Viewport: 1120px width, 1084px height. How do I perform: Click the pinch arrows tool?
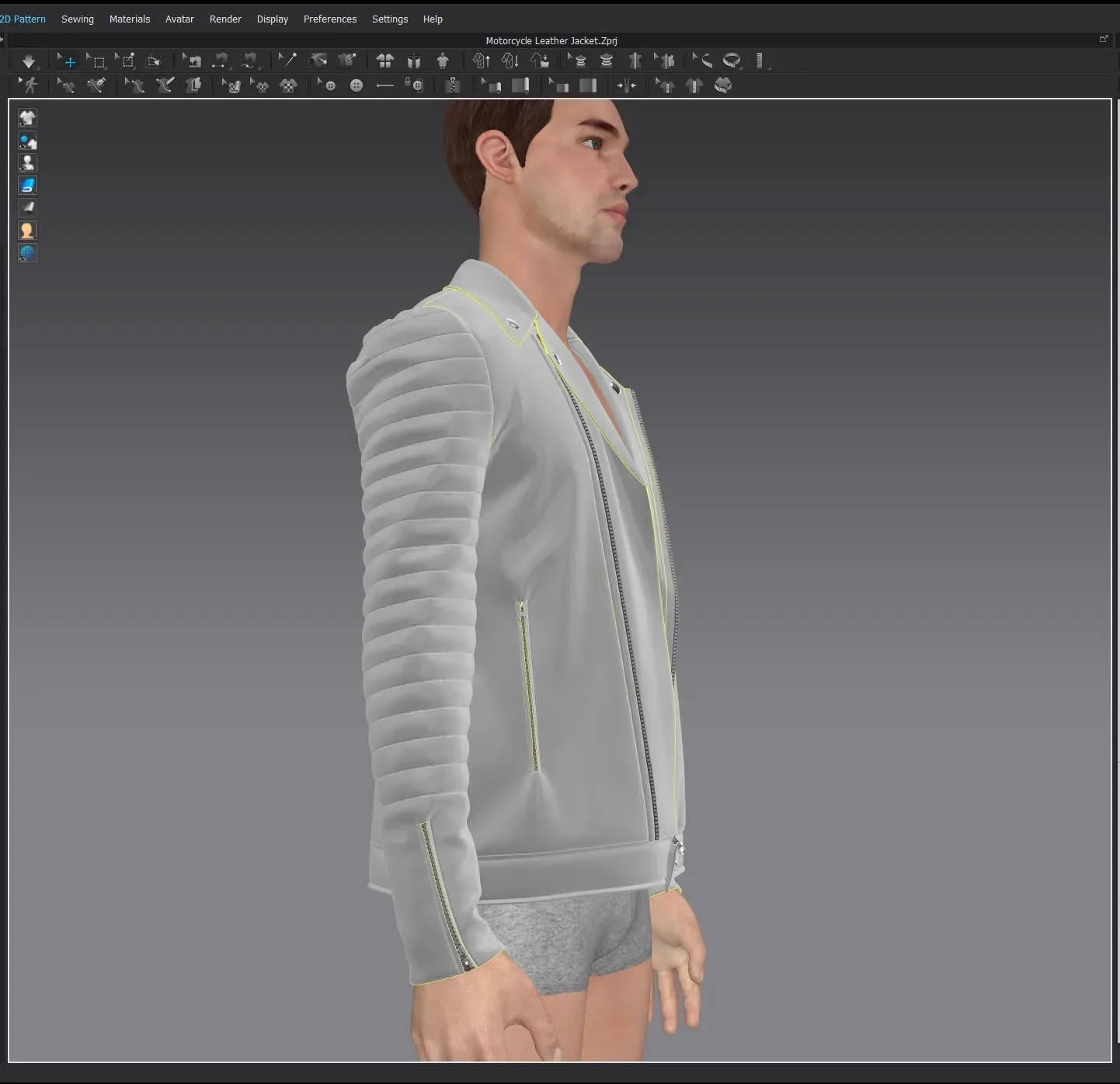626,85
